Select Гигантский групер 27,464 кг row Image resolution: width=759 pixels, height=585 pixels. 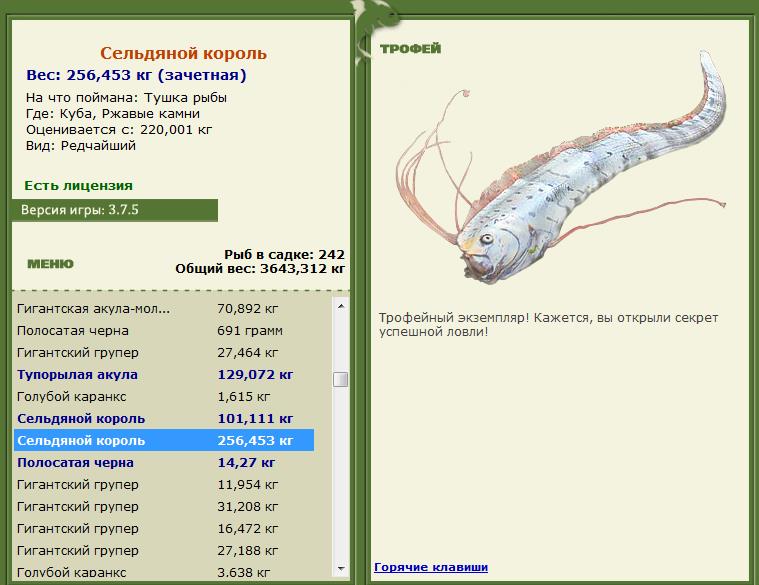coord(164,353)
